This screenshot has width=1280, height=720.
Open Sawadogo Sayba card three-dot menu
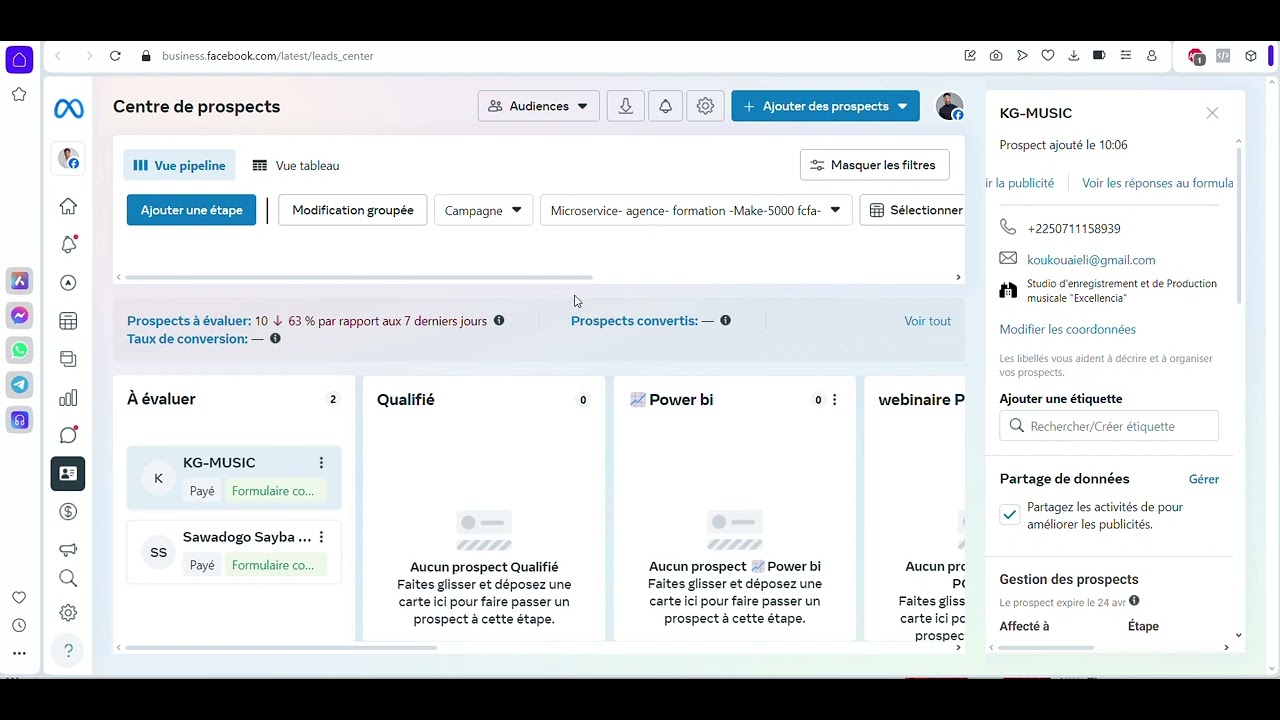click(321, 537)
